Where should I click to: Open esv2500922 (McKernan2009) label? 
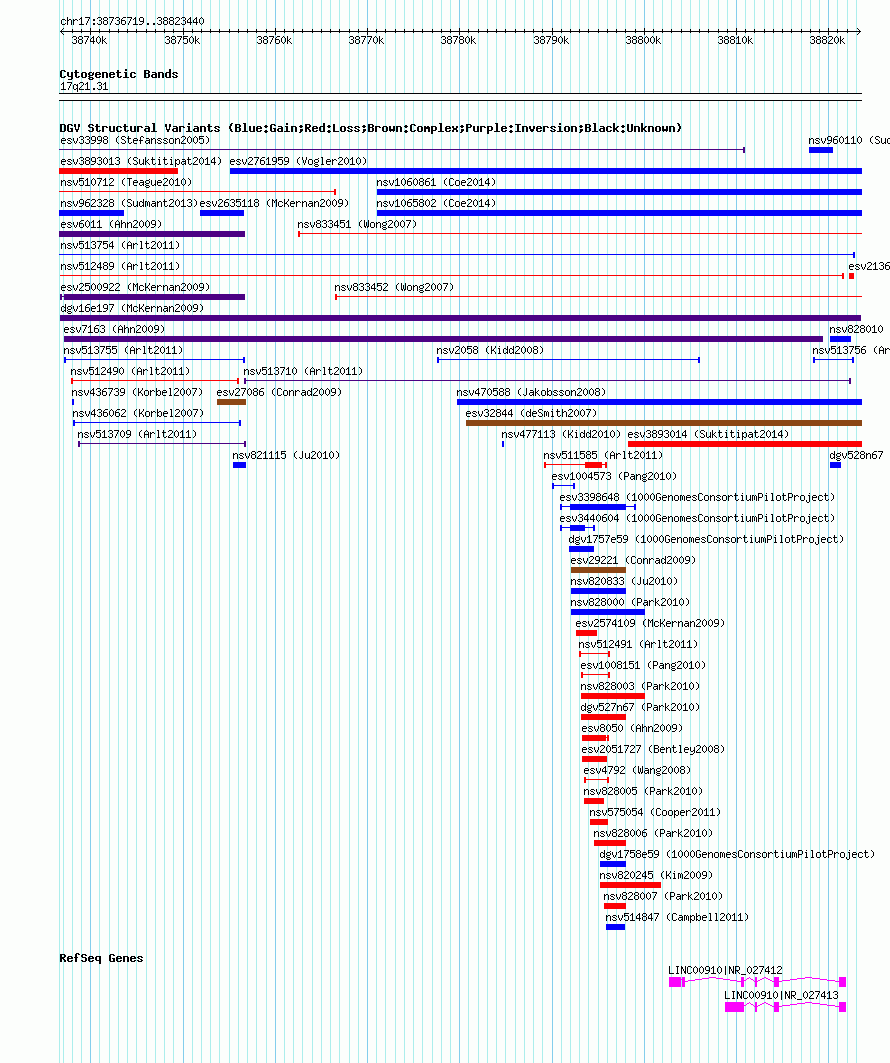coord(135,287)
